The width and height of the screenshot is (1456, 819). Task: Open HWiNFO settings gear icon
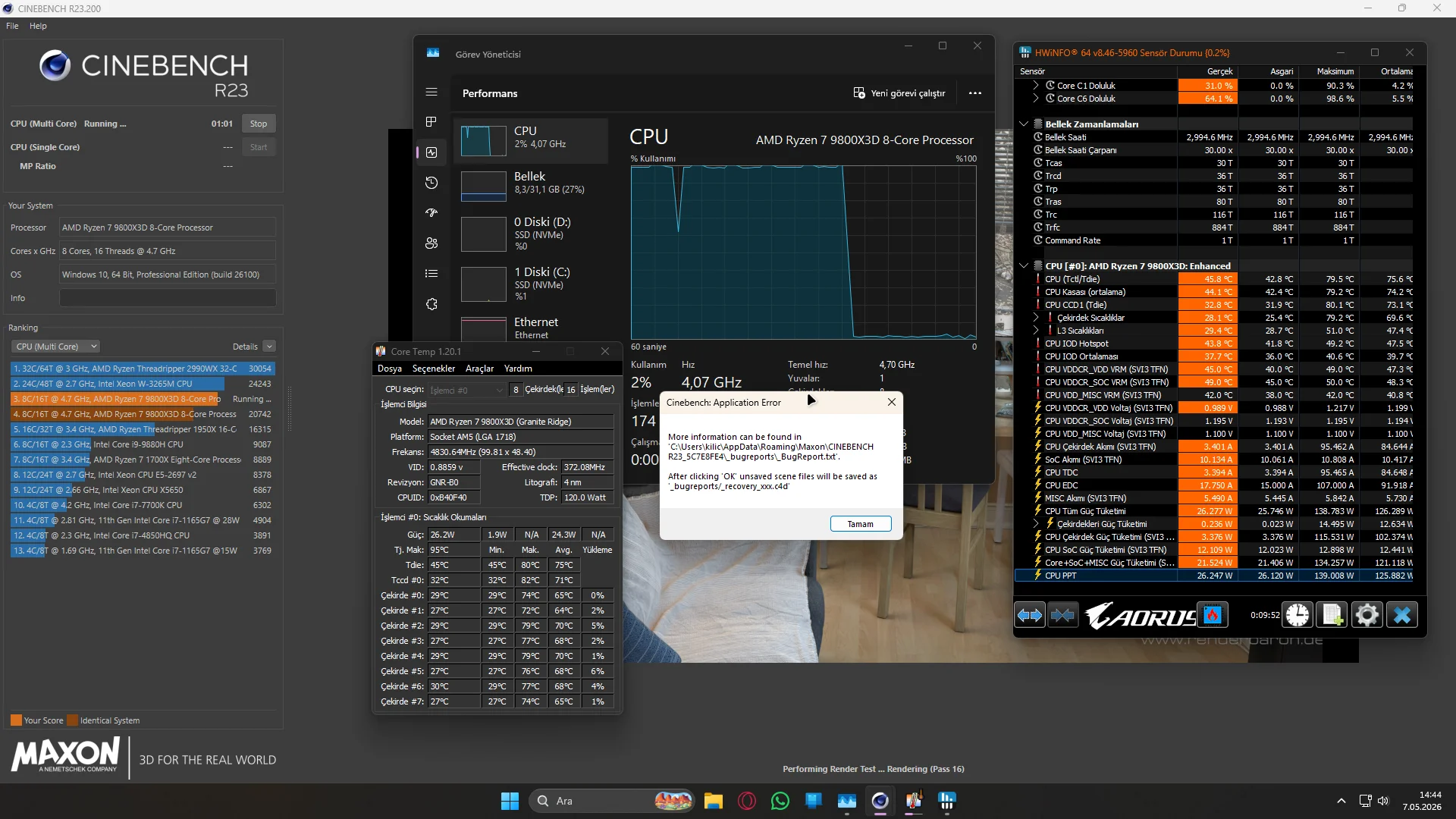click(1367, 615)
